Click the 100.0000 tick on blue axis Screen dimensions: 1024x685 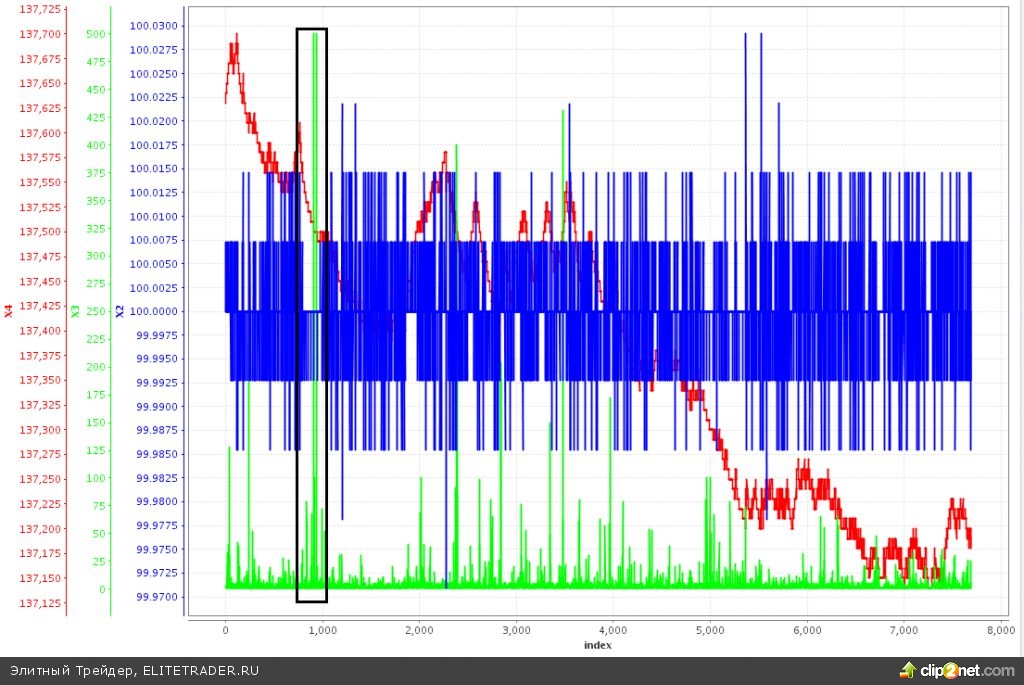(x=156, y=311)
